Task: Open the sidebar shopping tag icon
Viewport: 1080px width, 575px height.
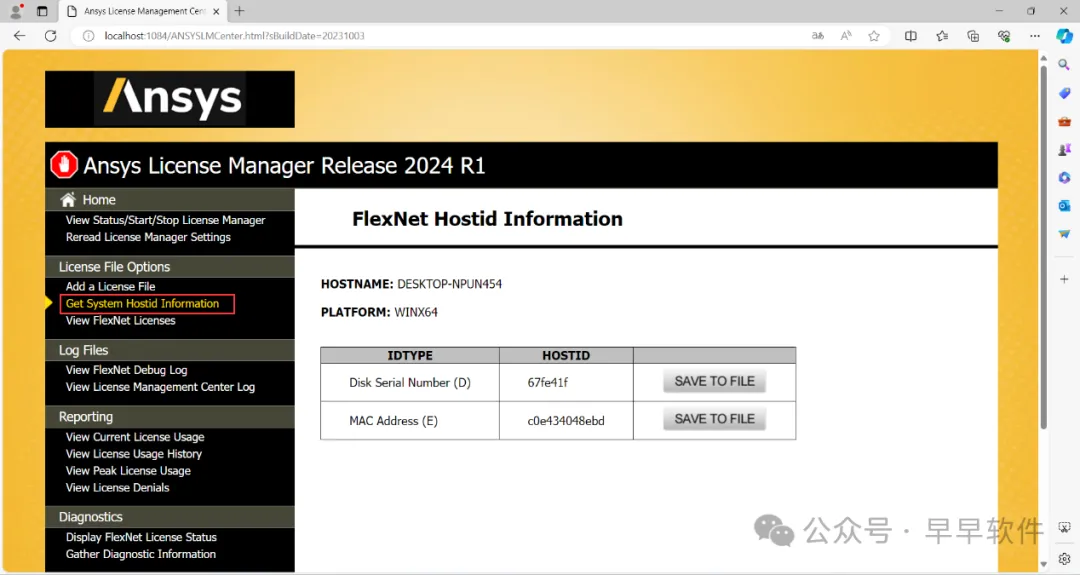Action: (1064, 93)
